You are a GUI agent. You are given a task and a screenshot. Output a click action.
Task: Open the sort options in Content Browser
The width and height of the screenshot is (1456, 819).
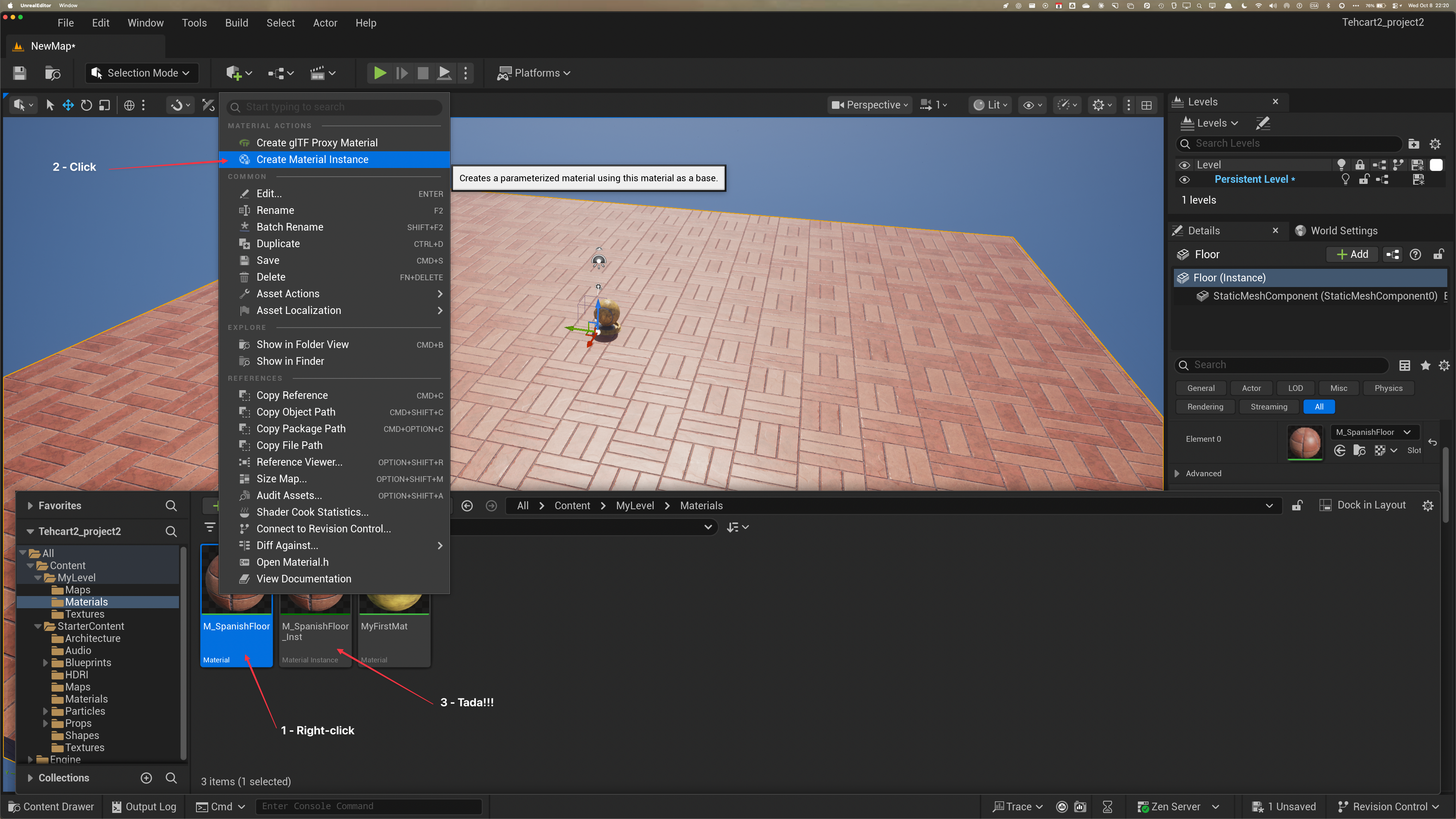(737, 527)
